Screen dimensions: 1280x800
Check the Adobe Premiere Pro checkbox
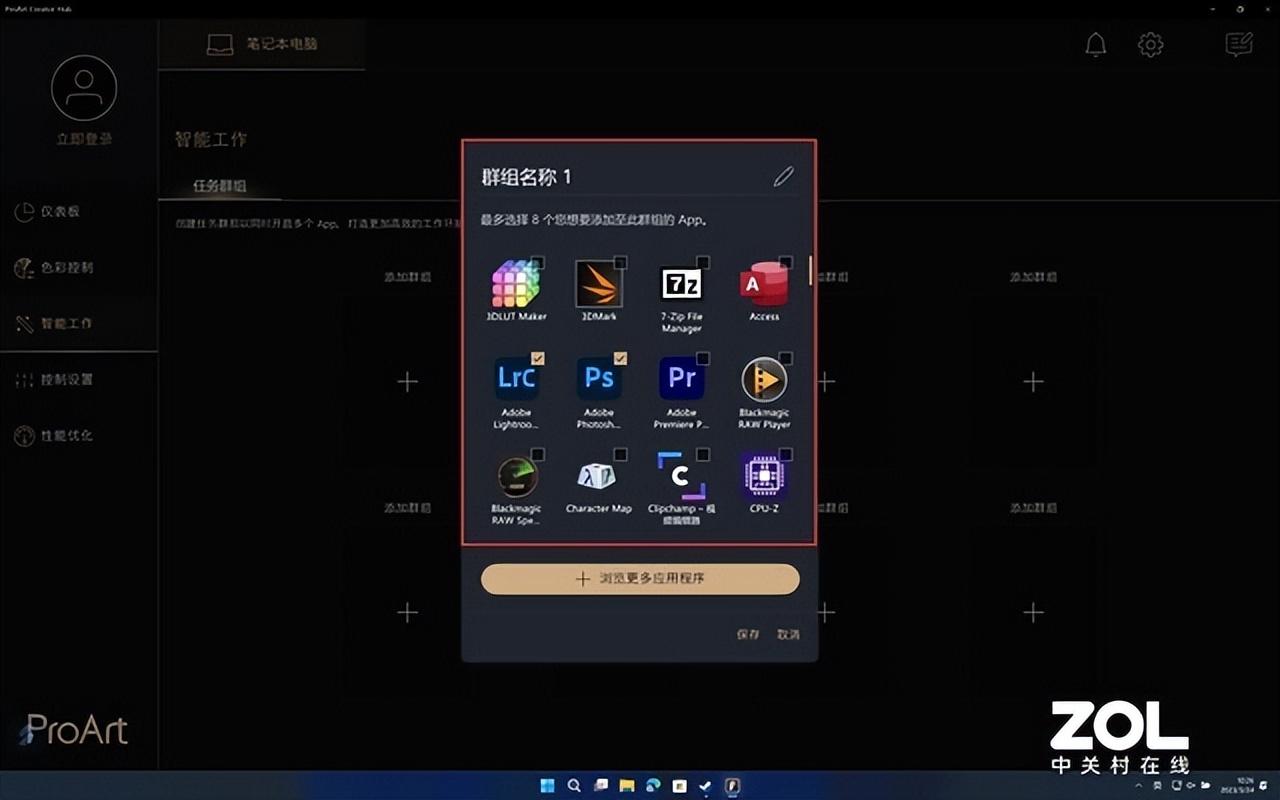pyautogui.click(x=703, y=358)
